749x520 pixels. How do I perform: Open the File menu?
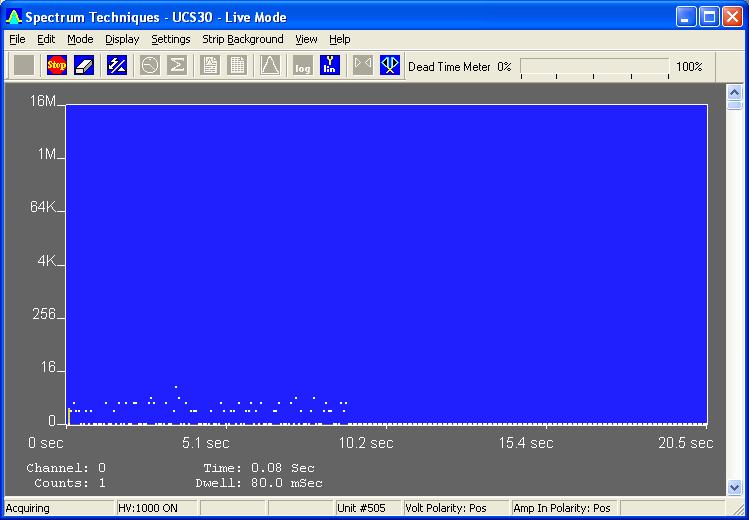(17, 39)
